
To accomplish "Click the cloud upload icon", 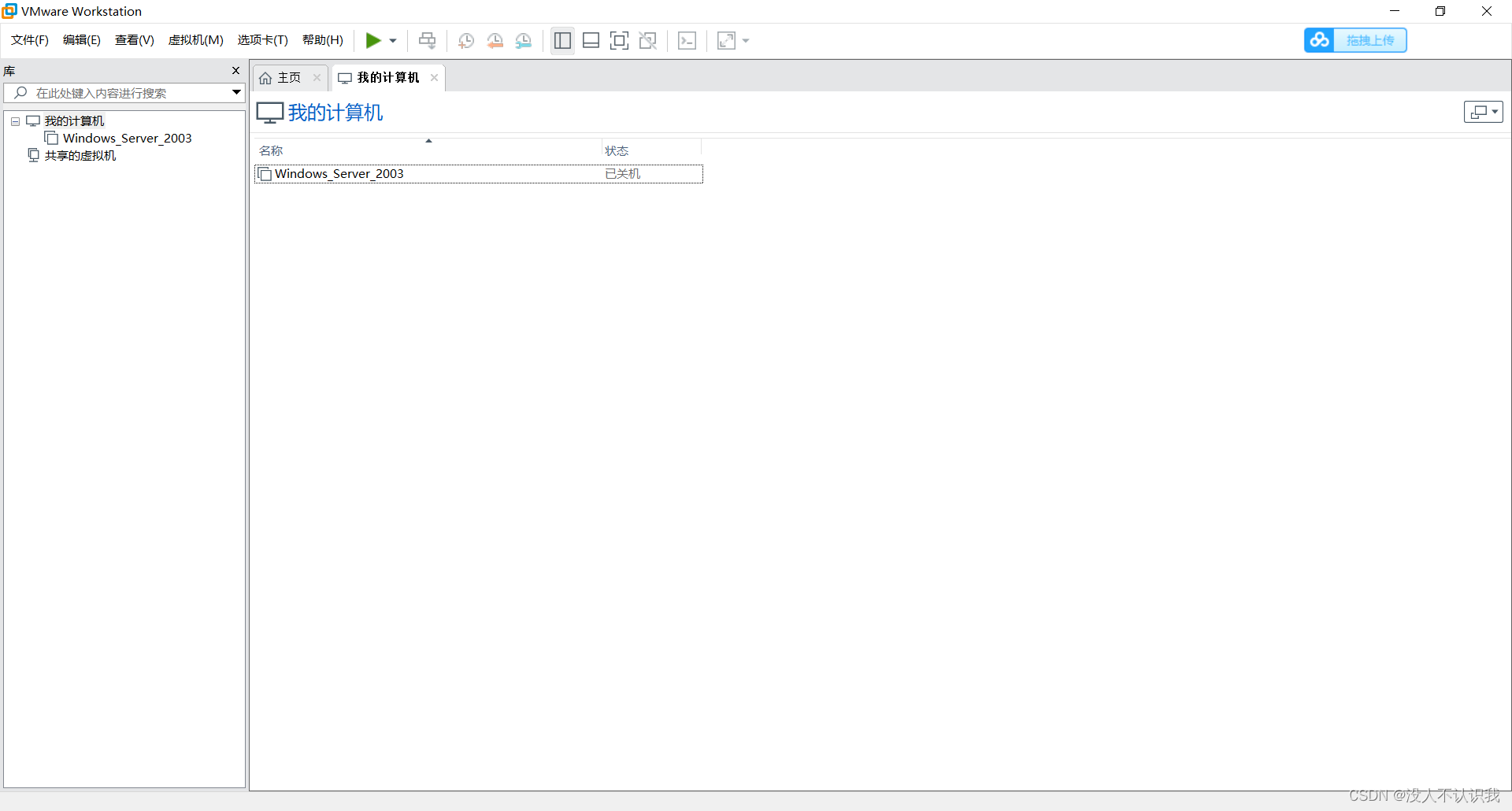I will click(x=1320, y=40).
